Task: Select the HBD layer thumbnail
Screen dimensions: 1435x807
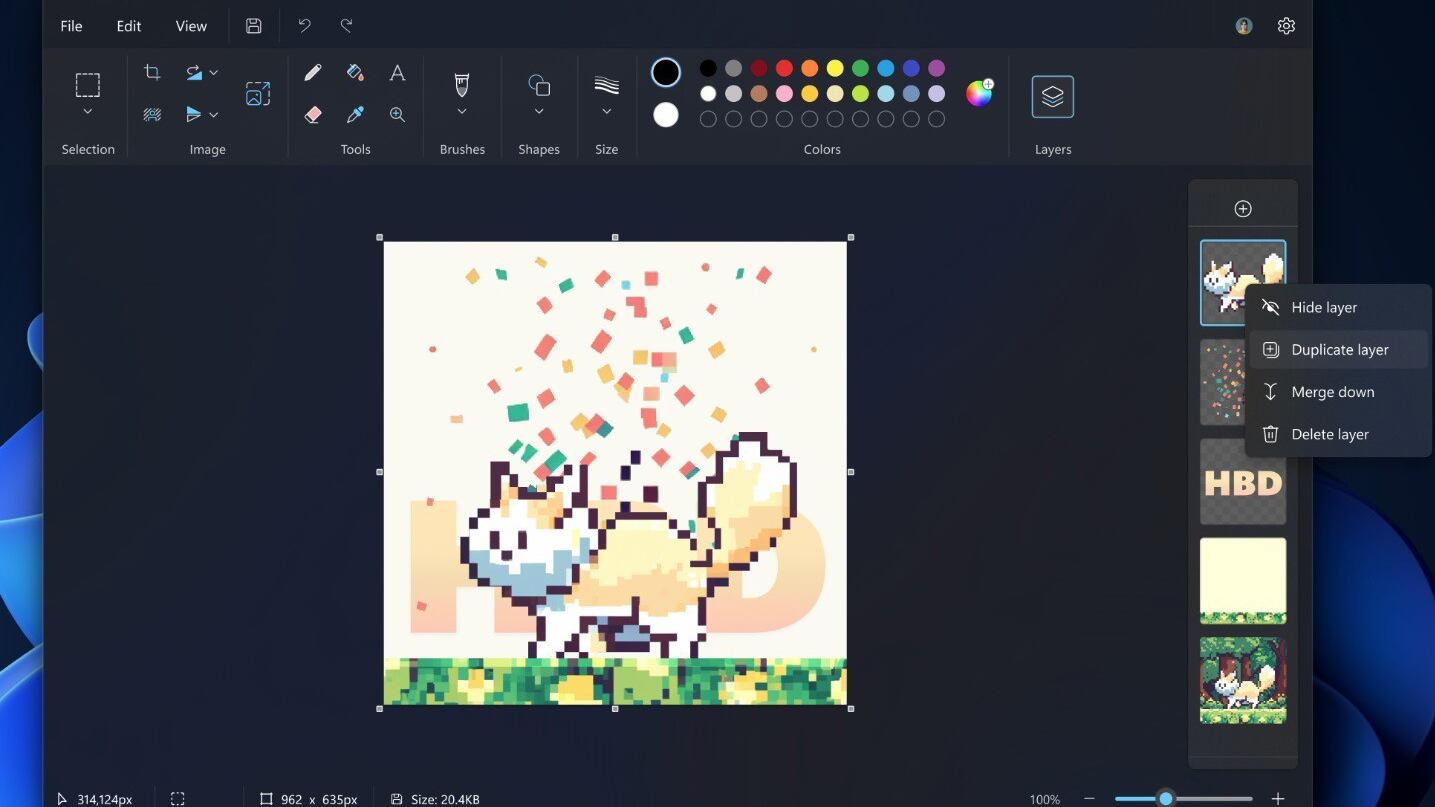Action: pyautogui.click(x=1243, y=482)
